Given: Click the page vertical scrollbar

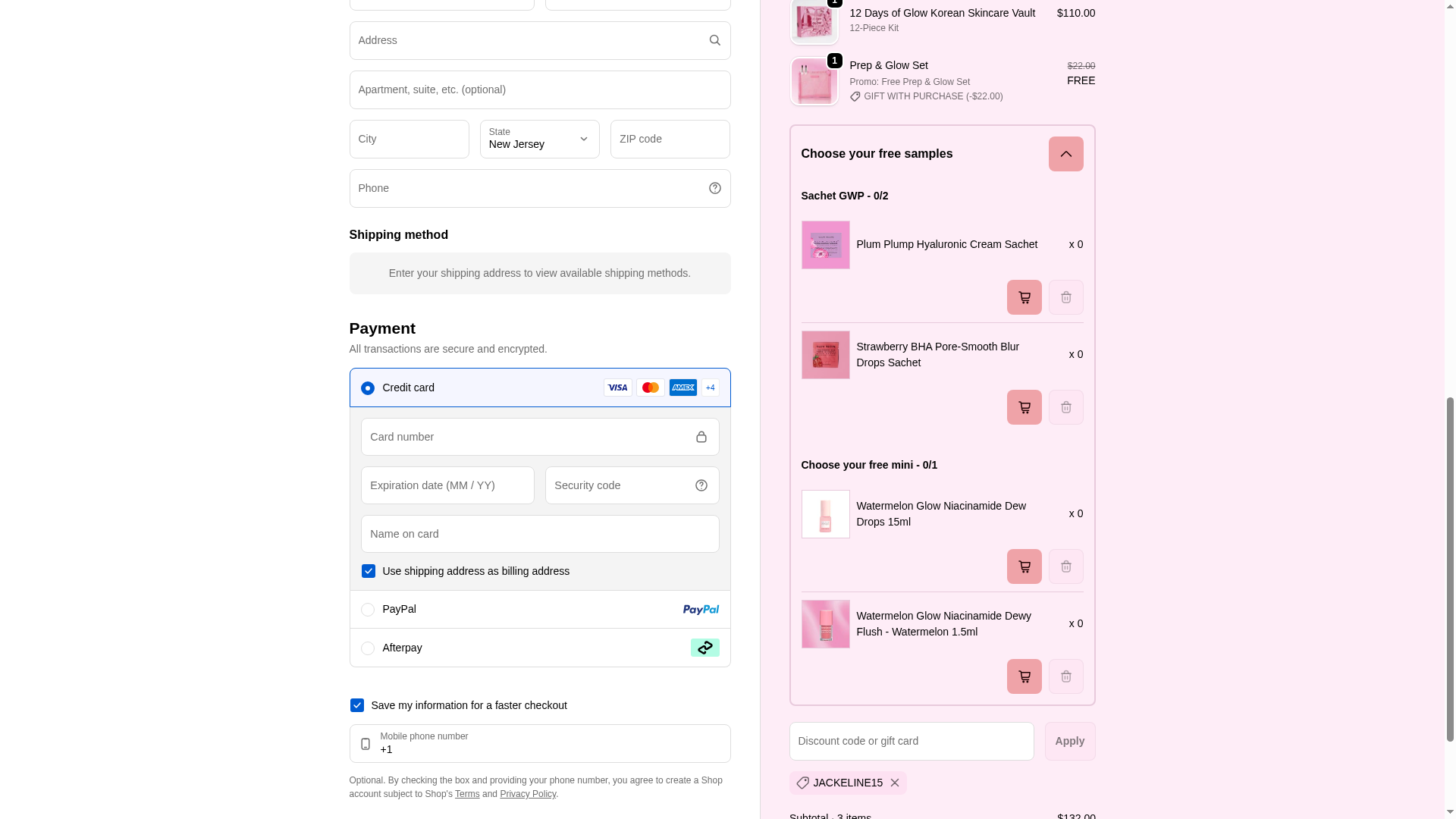Looking at the screenshot, I should click(x=1450, y=569).
